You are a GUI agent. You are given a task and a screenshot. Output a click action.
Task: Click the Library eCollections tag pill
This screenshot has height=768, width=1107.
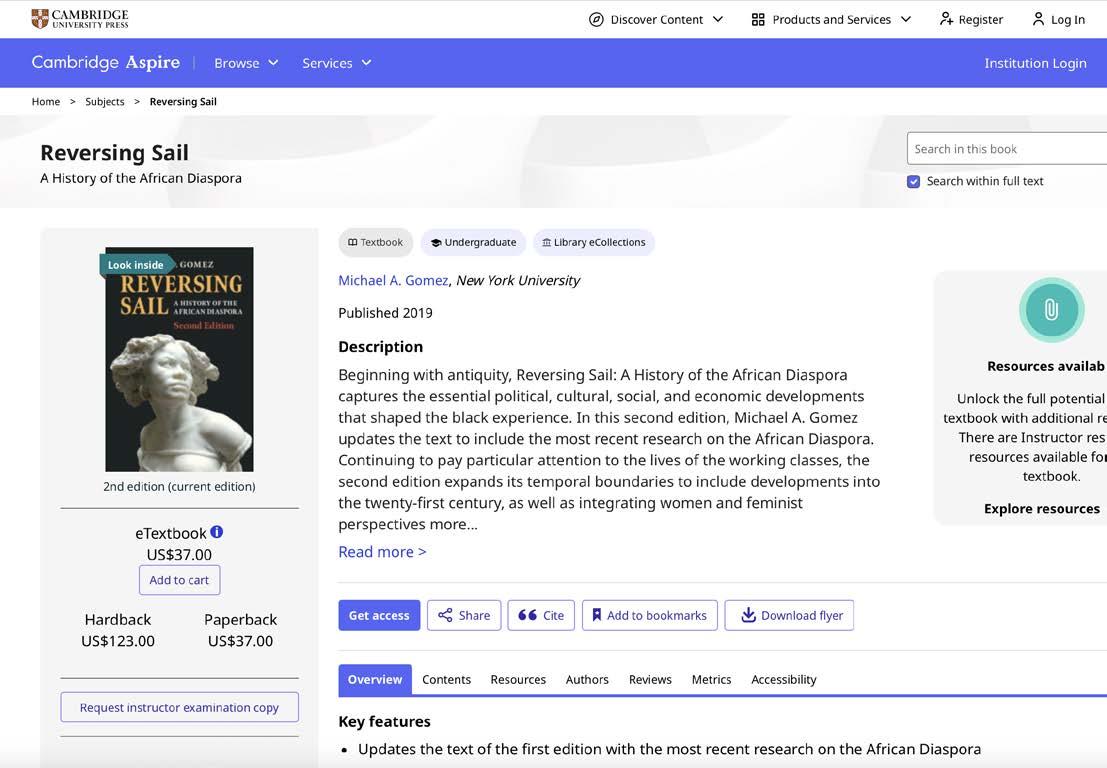point(594,242)
